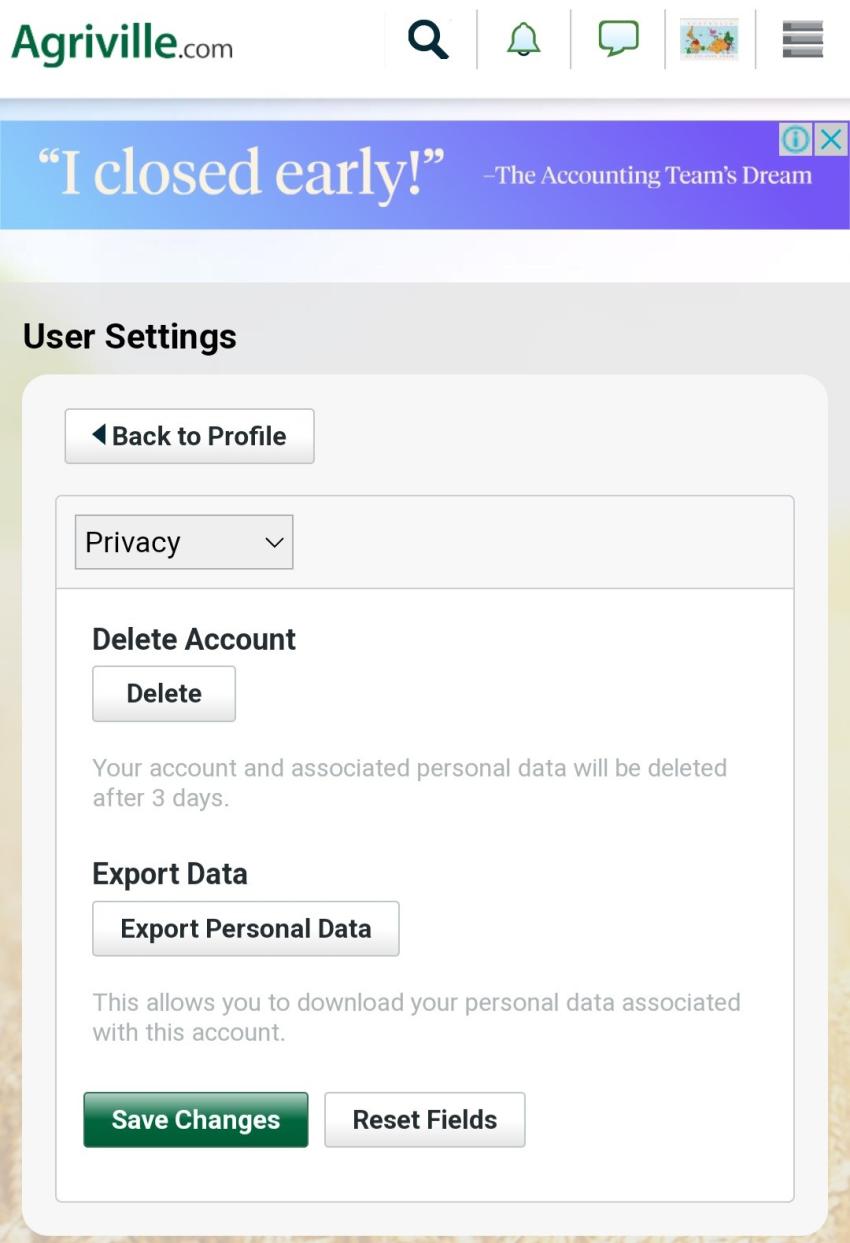Click the Delete Account section heading
The image size is (850, 1243).
click(x=194, y=640)
